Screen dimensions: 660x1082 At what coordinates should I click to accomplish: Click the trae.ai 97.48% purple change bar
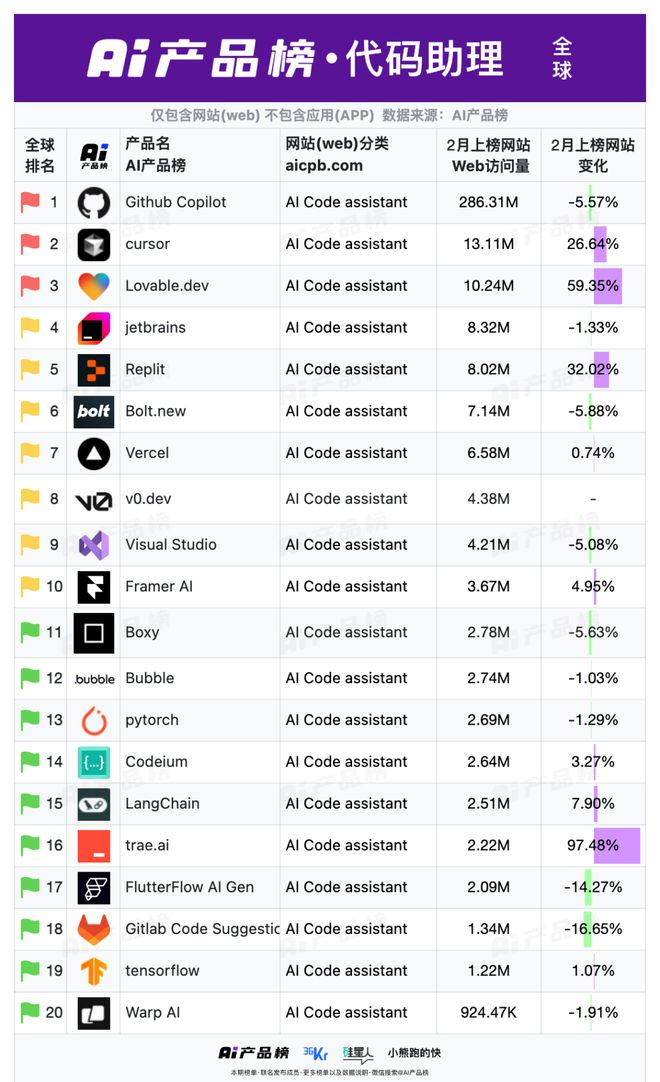coord(617,846)
